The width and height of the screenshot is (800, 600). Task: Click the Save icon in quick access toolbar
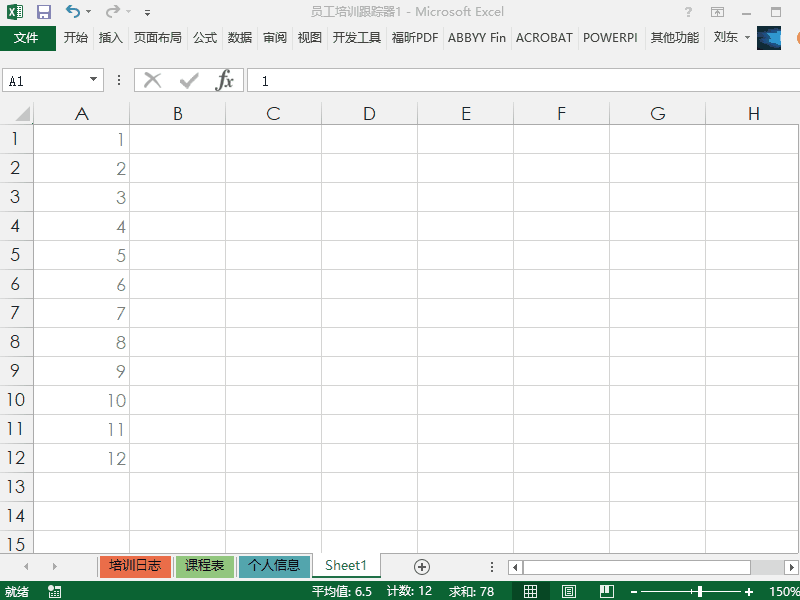pos(44,12)
